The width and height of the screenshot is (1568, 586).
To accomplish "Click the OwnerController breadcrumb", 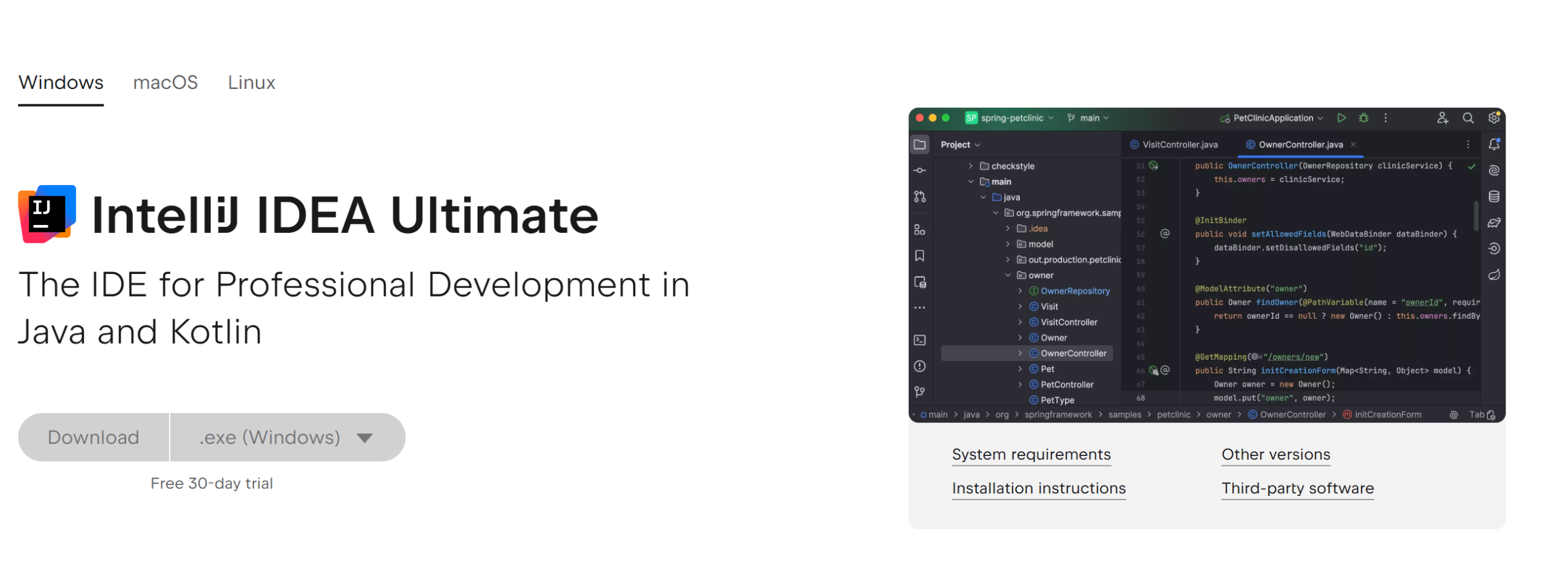I will pos(1287,414).
